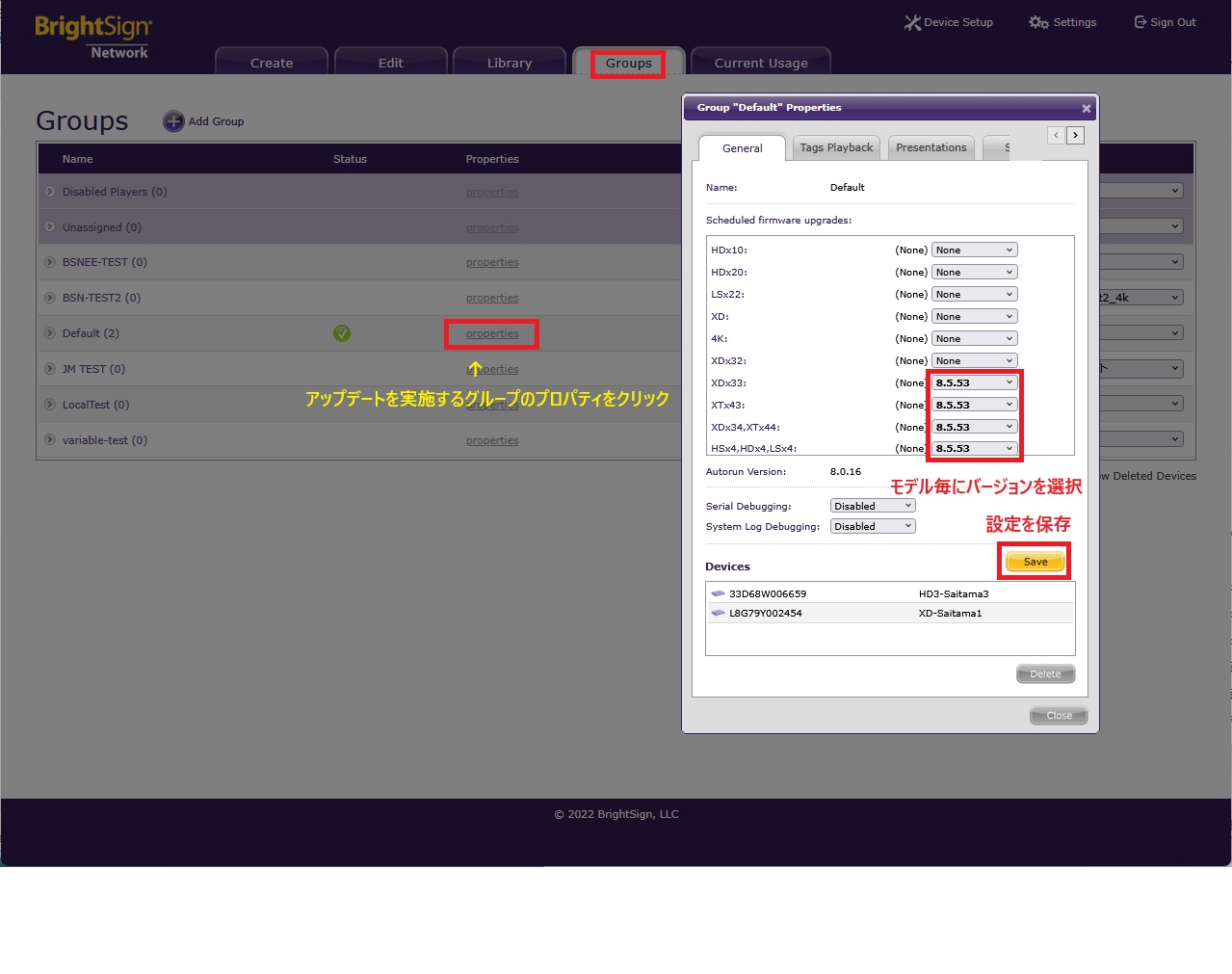Switch to the Presentations tab
1232x974 pixels.
coord(931,148)
